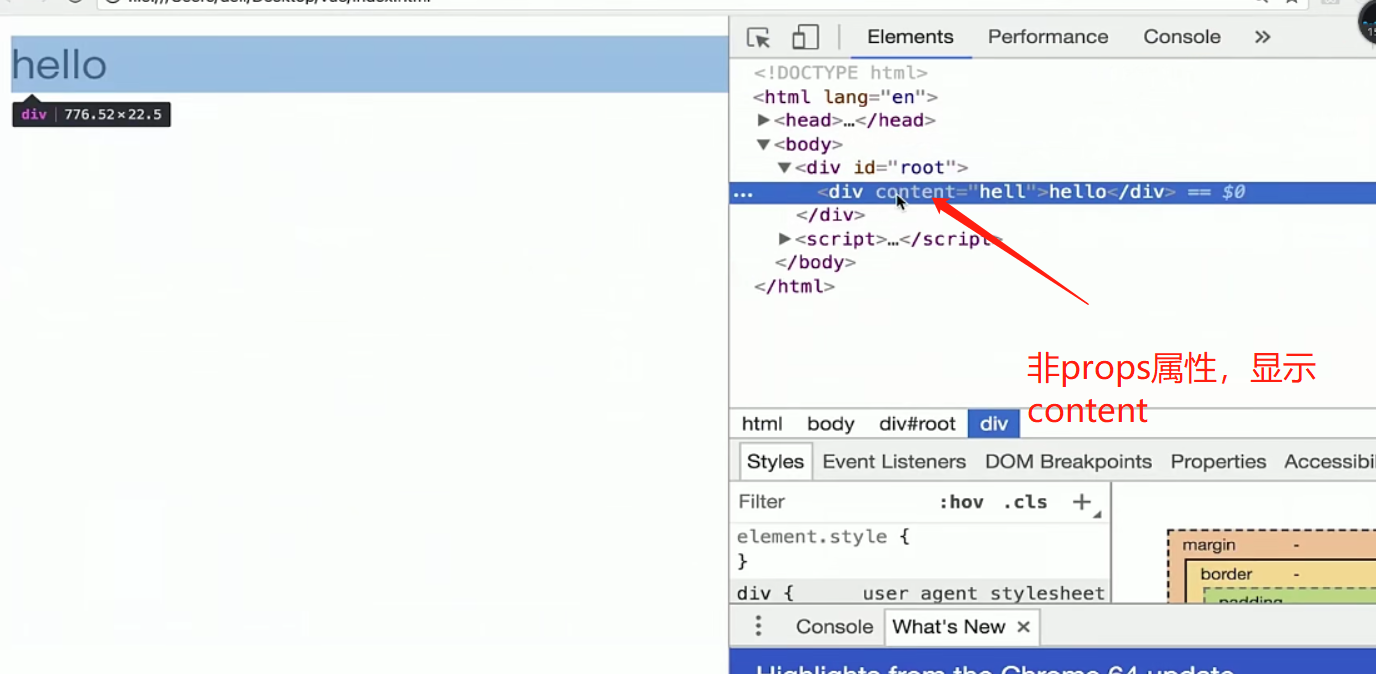Screen dimensions: 1376x674
Task: Activate the element inspector picker icon
Action: (x=759, y=37)
